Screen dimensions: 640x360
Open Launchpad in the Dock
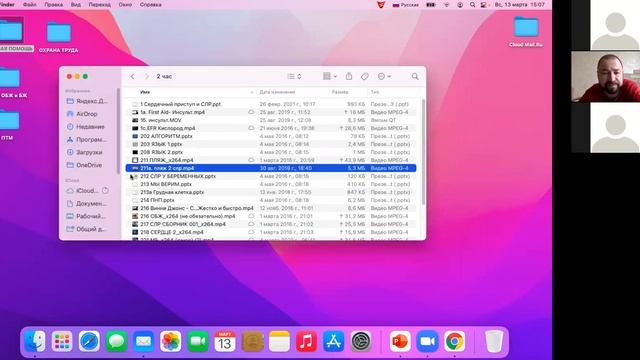(62, 341)
